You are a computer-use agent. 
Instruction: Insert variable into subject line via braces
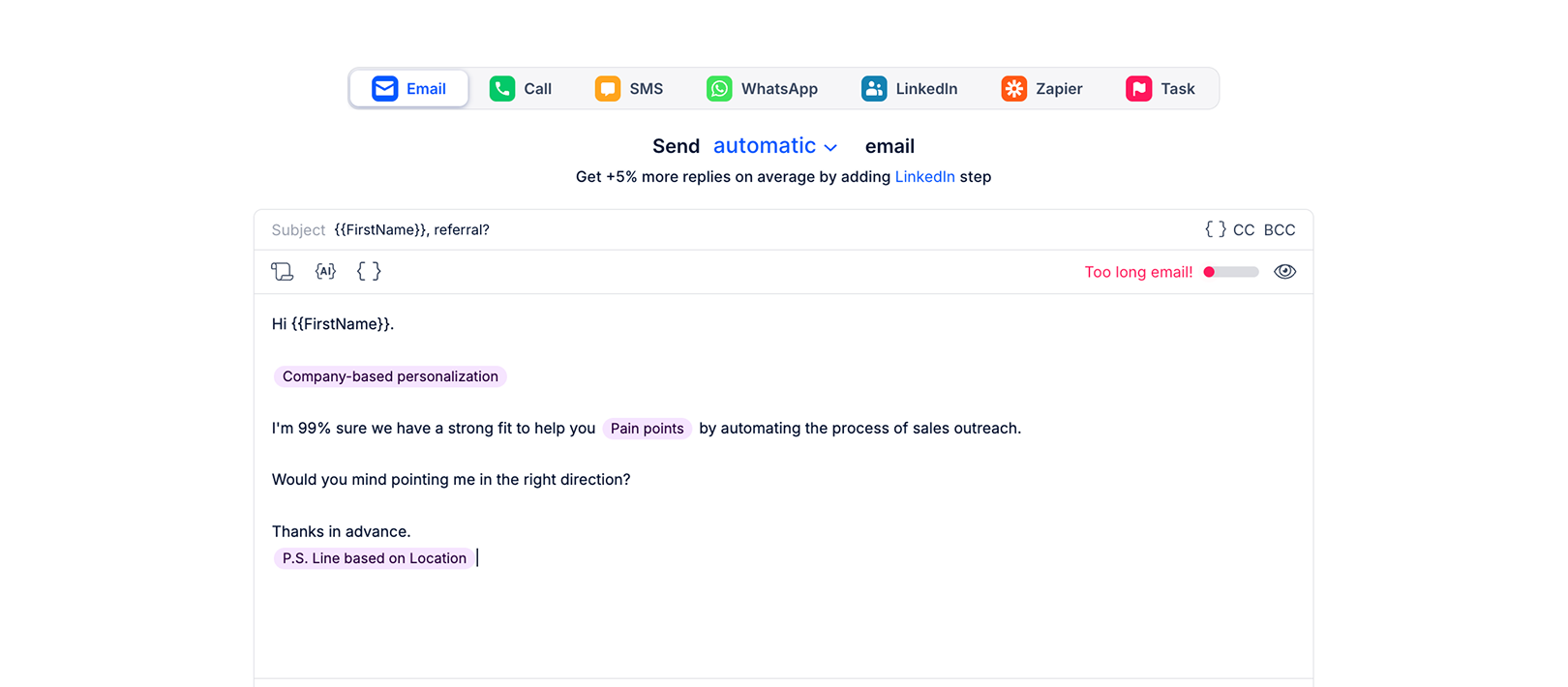[1215, 229]
